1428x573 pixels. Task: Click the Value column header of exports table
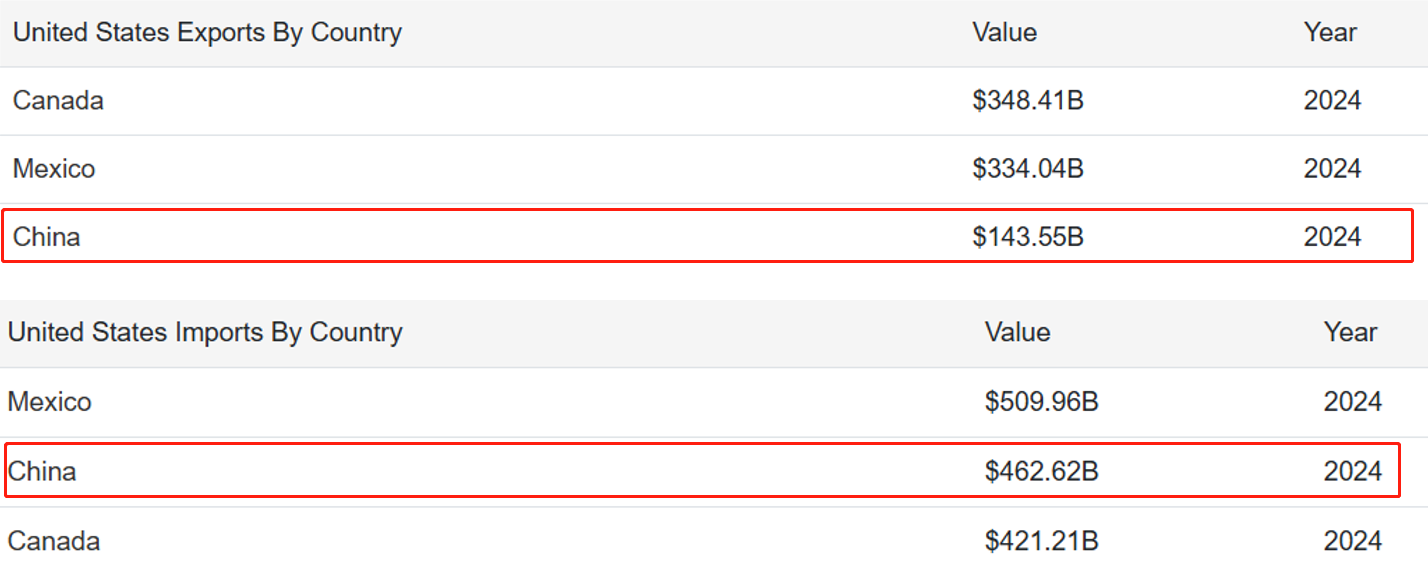coord(1004,32)
